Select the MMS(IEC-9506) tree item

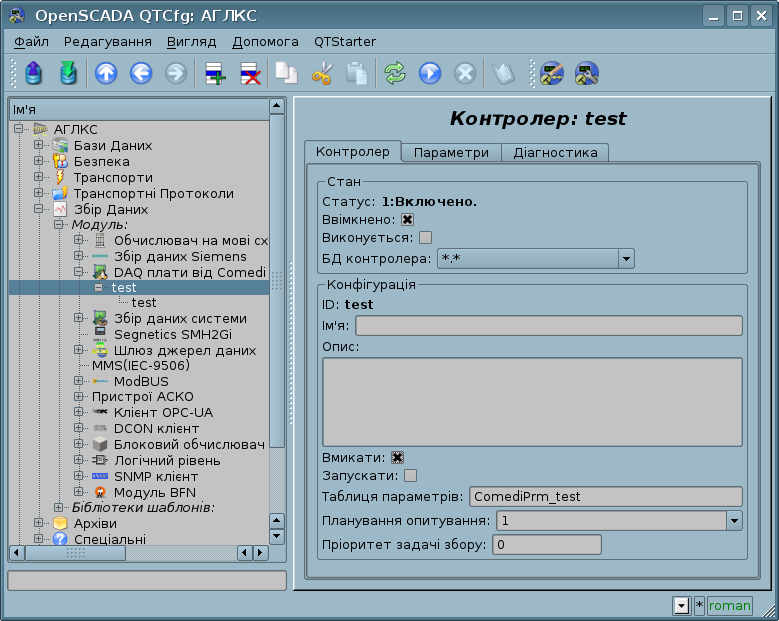tap(141, 365)
